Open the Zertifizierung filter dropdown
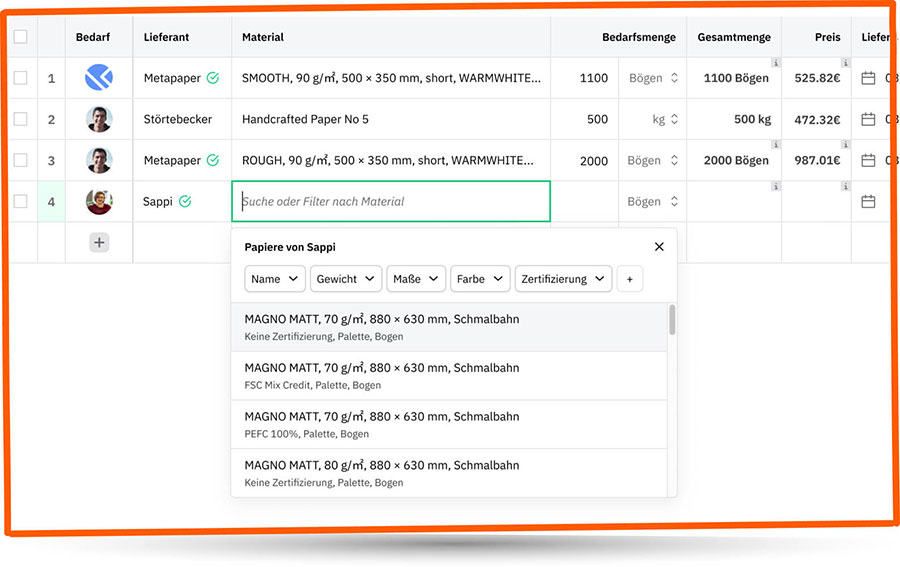The image size is (900, 567). tap(563, 279)
